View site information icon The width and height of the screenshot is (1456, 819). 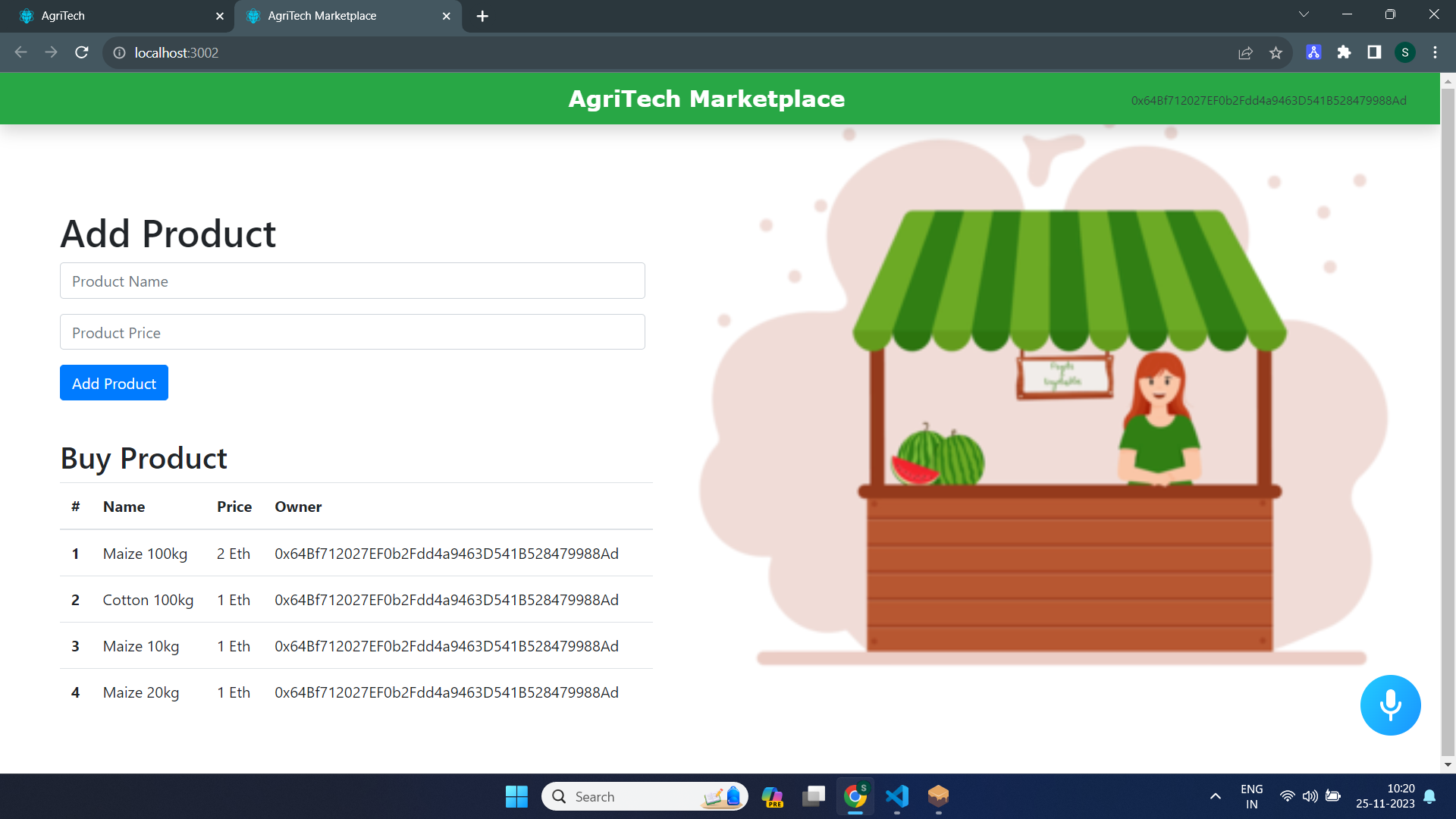coord(119,52)
